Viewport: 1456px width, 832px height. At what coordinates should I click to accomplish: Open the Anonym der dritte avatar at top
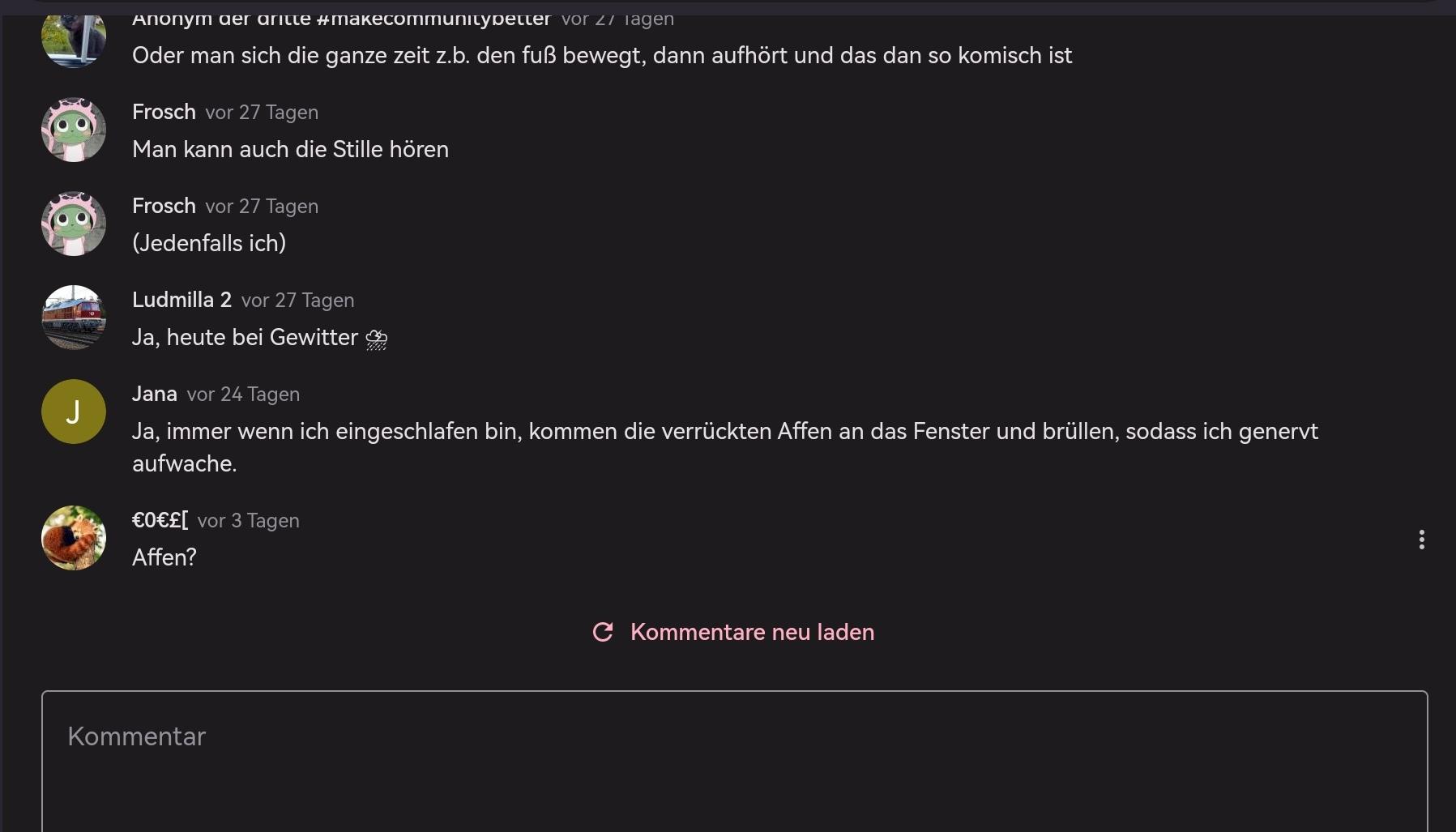pos(74,41)
